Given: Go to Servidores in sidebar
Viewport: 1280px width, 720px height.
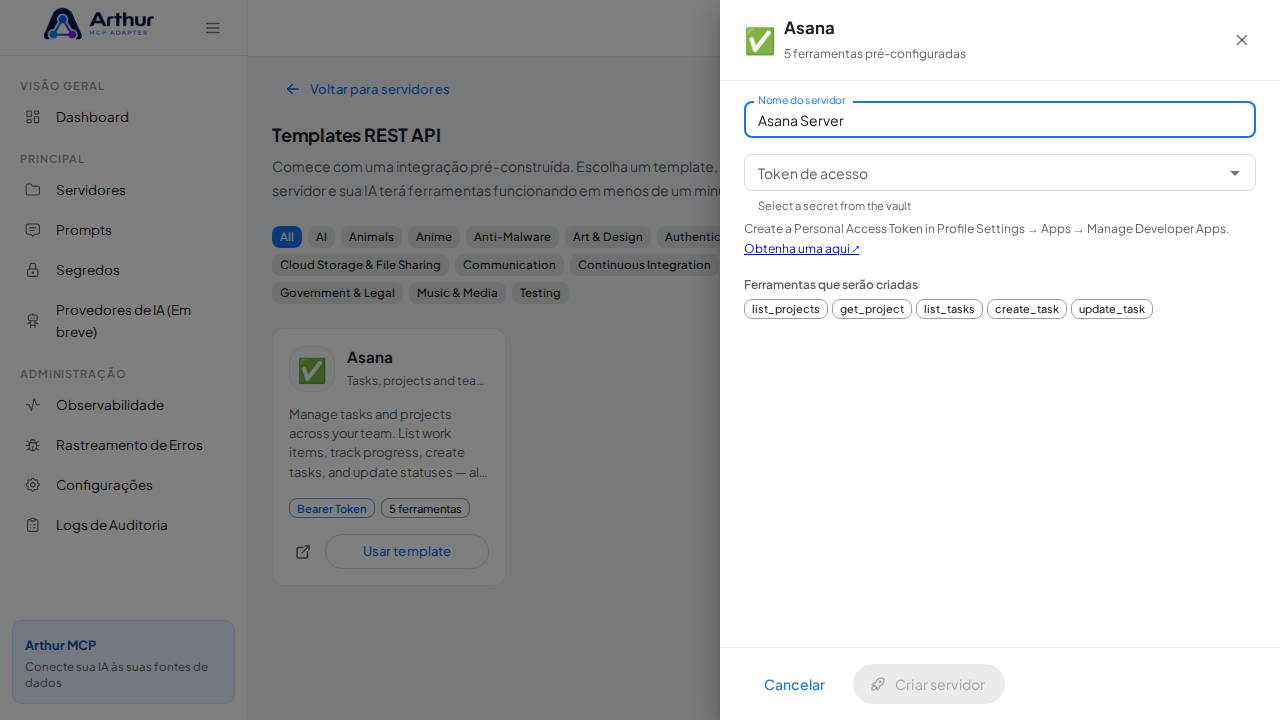Looking at the screenshot, I should click(x=123, y=190).
